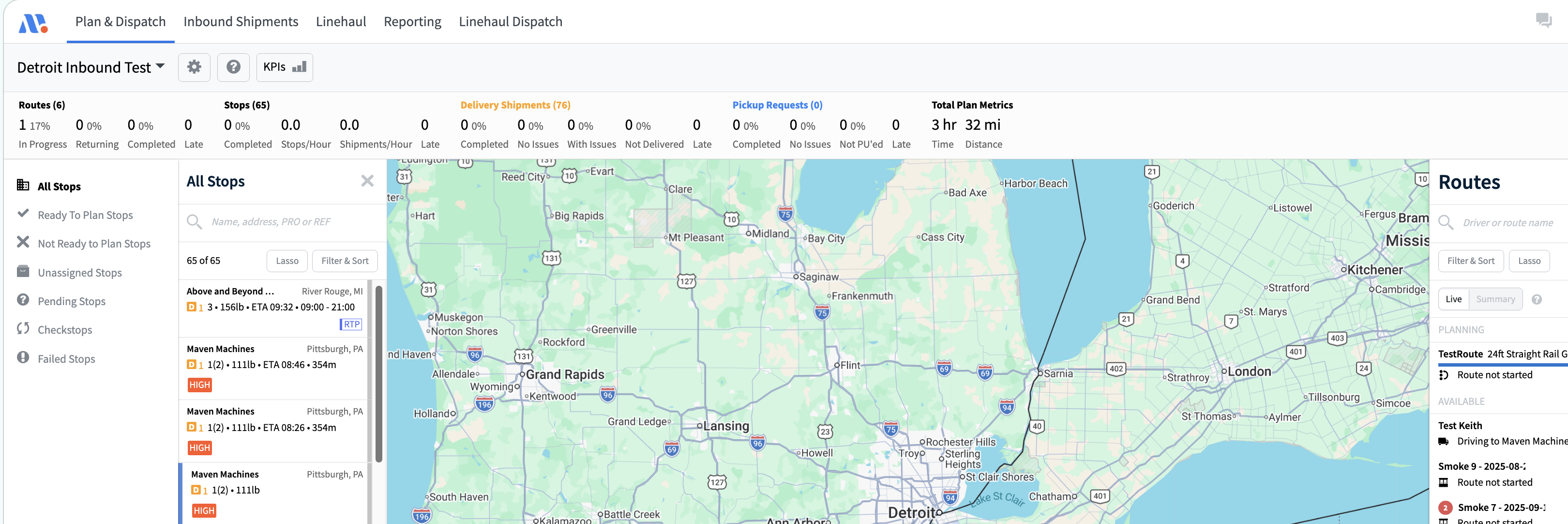Image resolution: width=1568 pixels, height=524 pixels.
Task: Open routes Filter & Sort options
Action: point(1470,261)
